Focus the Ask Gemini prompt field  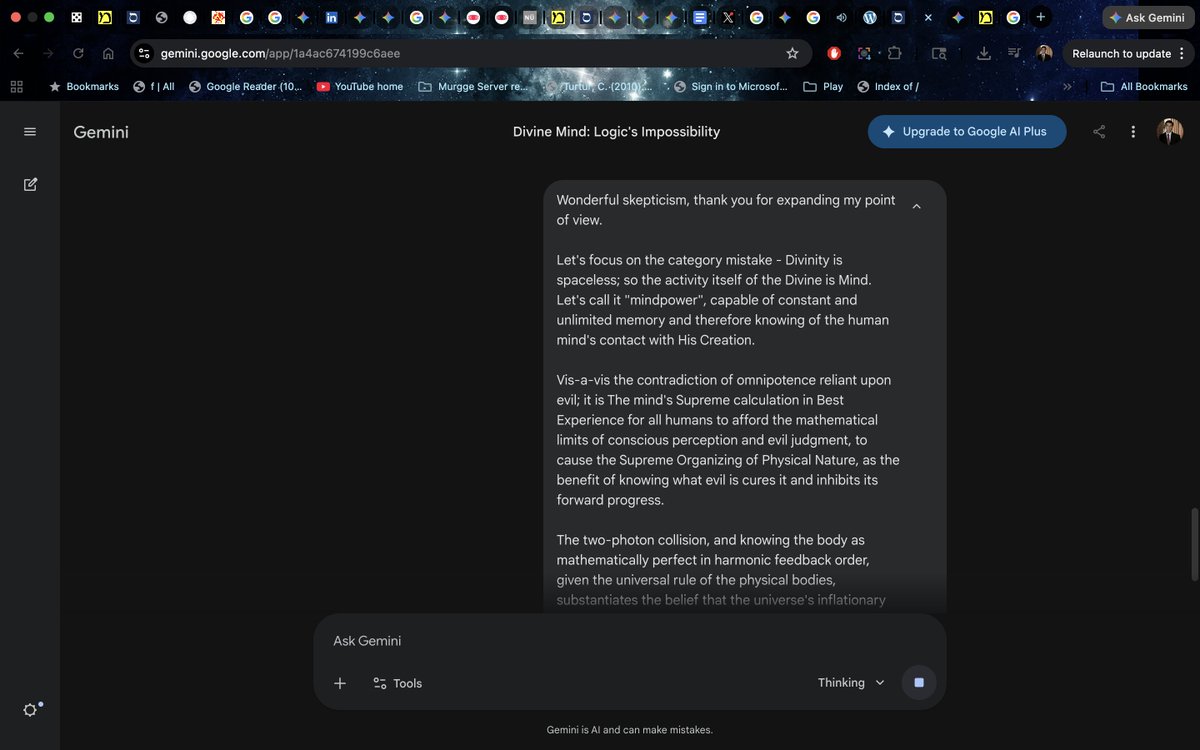click(630, 641)
